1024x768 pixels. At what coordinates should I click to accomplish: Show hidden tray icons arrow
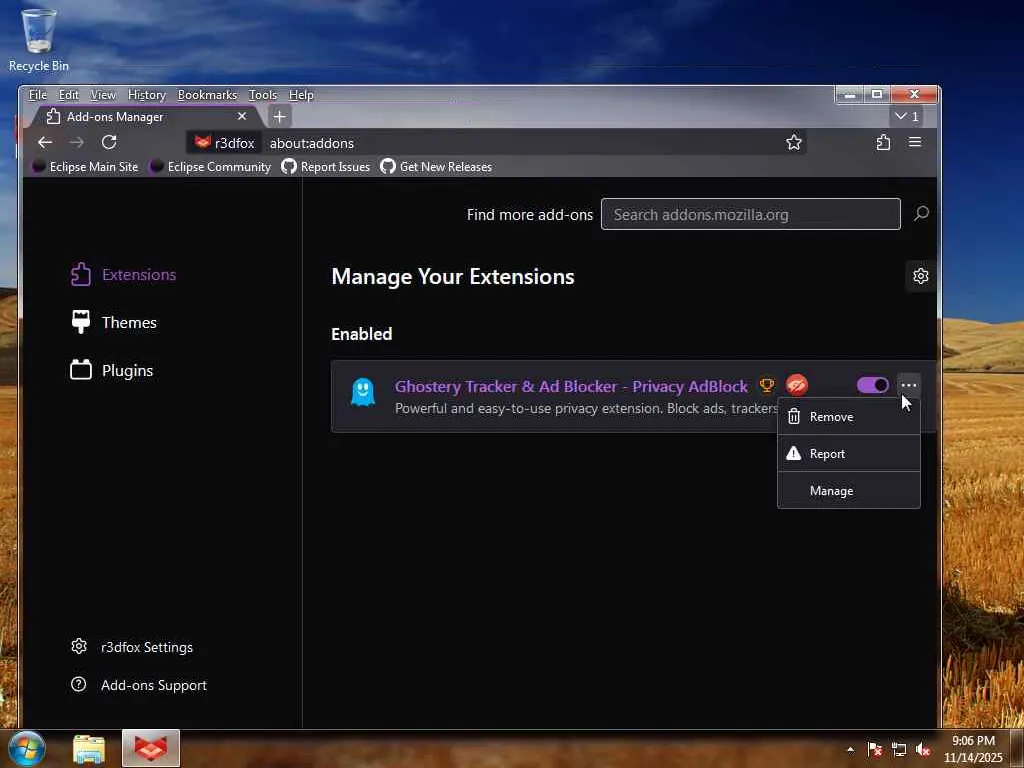tap(850, 750)
